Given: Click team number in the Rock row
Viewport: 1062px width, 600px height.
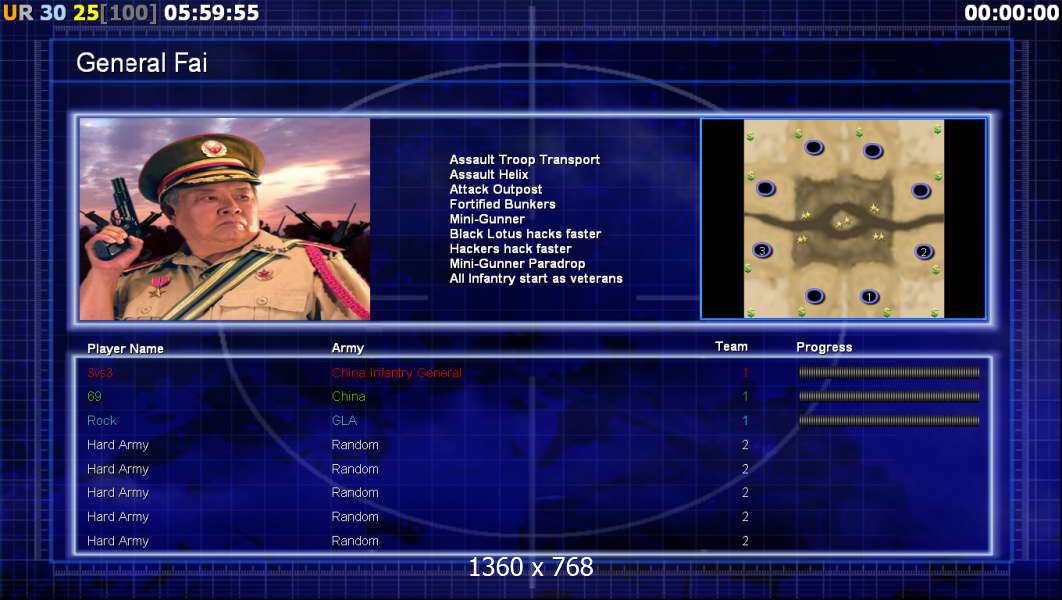Looking at the screenshot, I should [745, 421].
